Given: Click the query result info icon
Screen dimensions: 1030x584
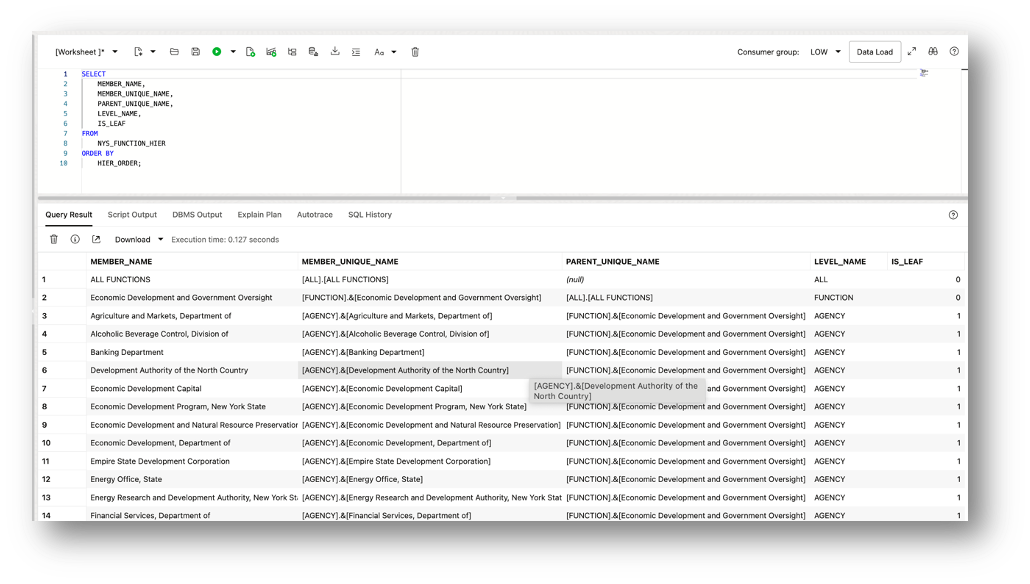Looking at the screenshot, I should (75, 239).
